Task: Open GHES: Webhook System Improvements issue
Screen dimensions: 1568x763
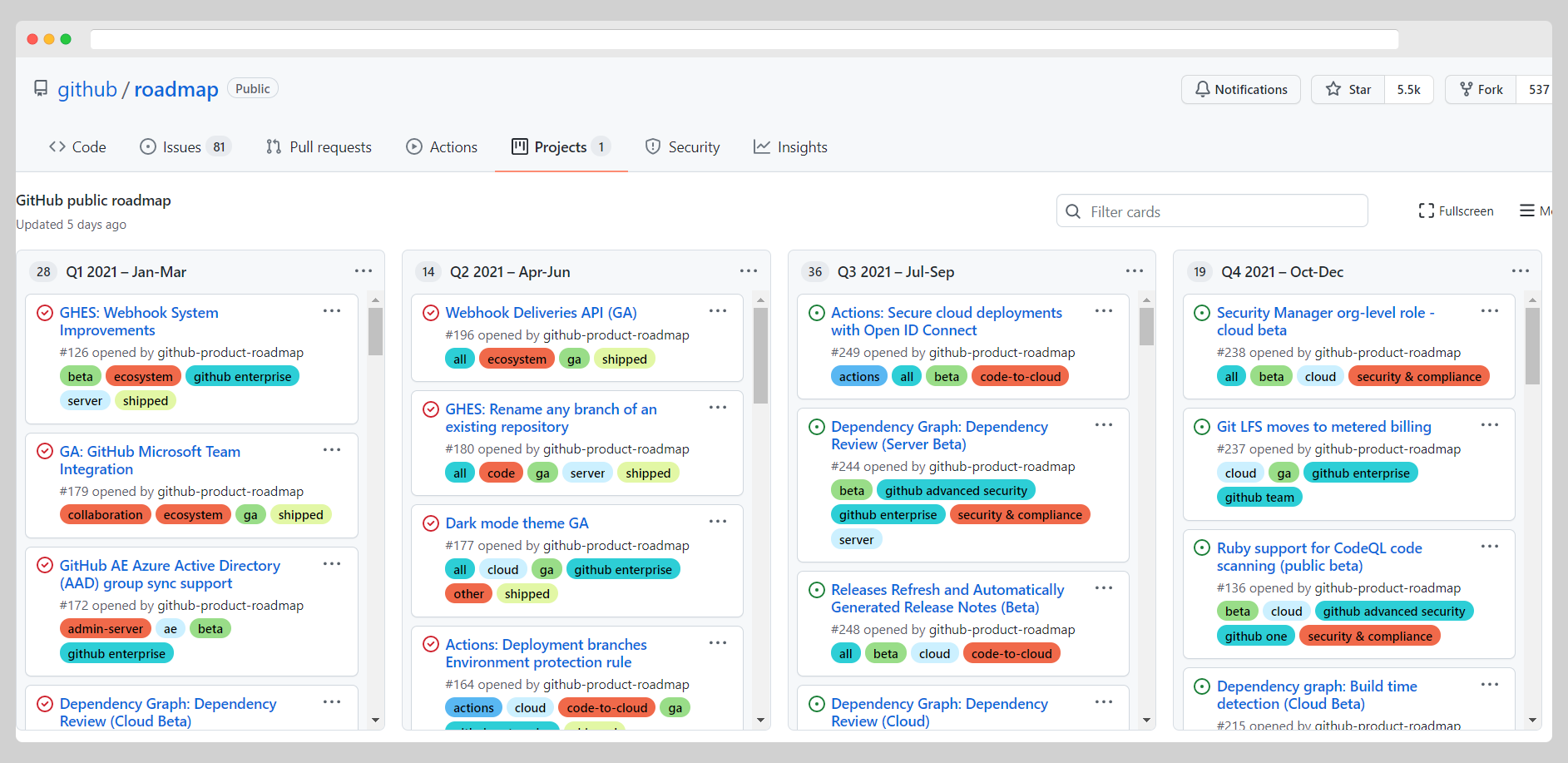Action: tap(139, 321)
